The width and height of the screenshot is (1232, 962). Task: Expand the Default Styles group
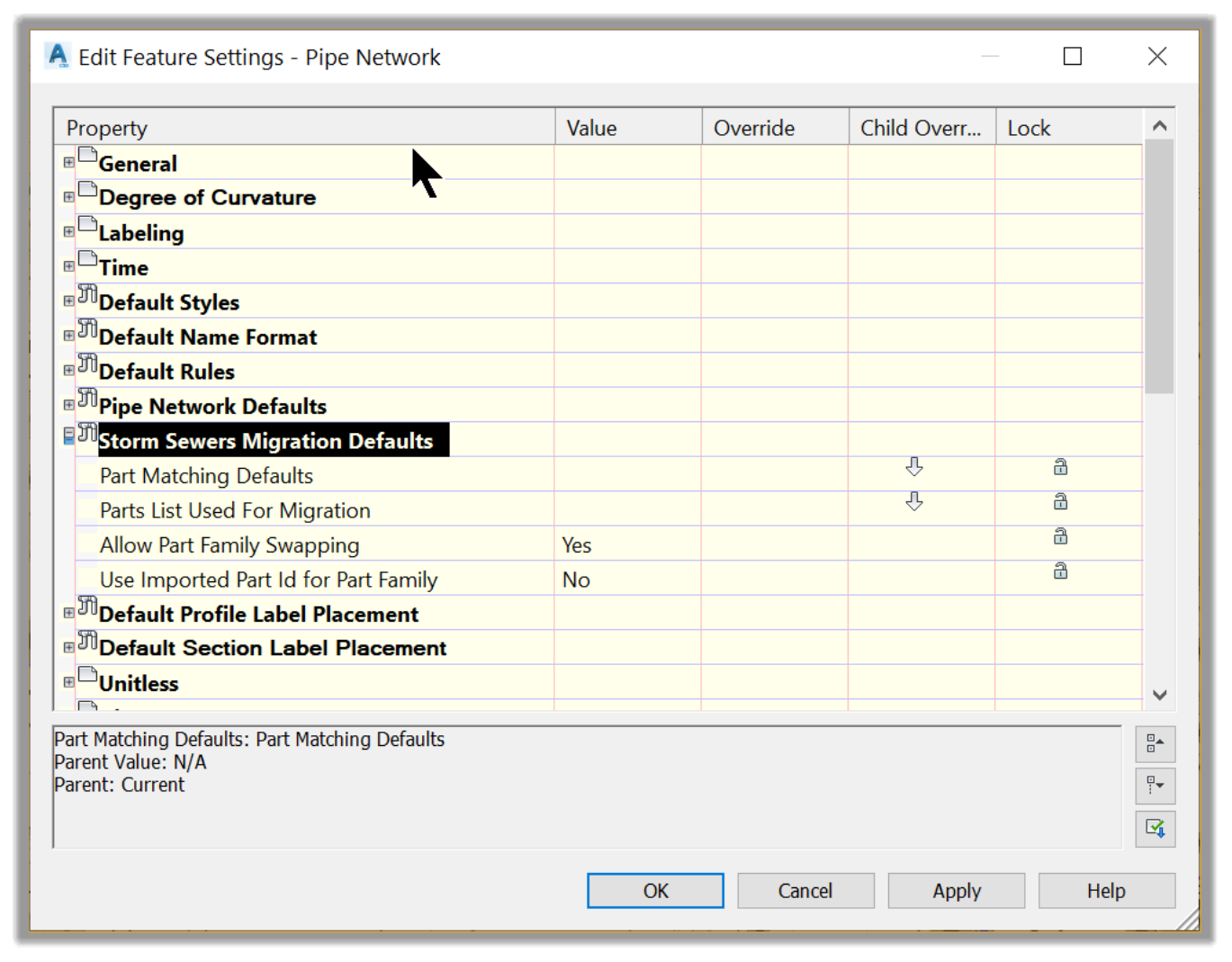[69, 301]
